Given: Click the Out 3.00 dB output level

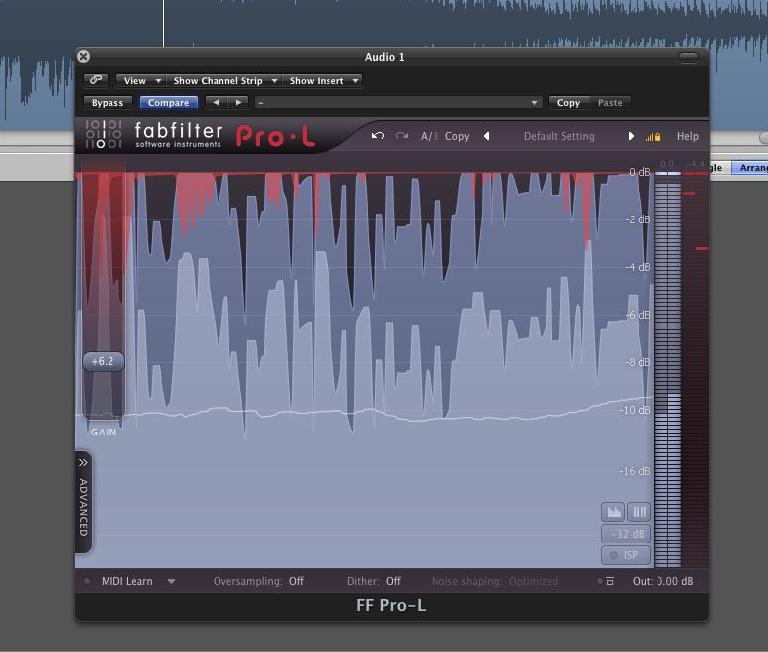Looking at the screenshot, I should click(663, 581).
